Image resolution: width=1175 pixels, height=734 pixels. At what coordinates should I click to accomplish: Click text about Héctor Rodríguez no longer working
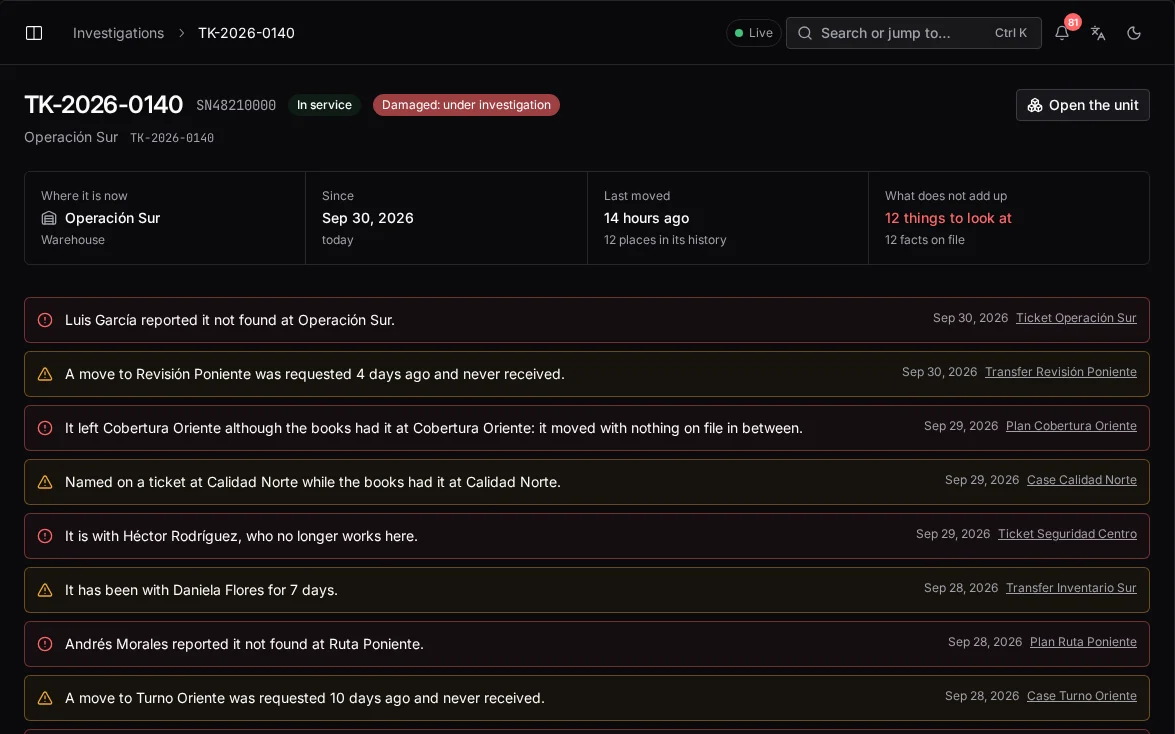click(x=241, y=536)
